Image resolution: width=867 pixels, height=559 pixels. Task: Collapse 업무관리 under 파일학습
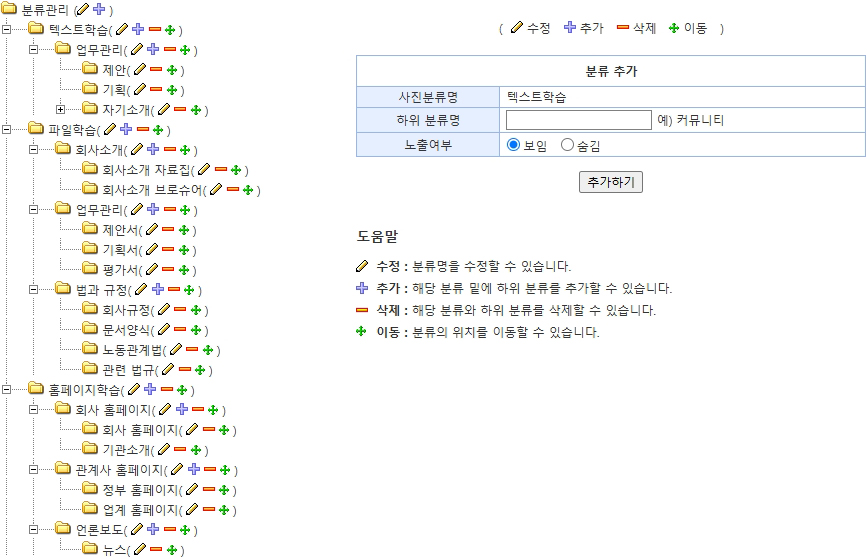[34, 209]
